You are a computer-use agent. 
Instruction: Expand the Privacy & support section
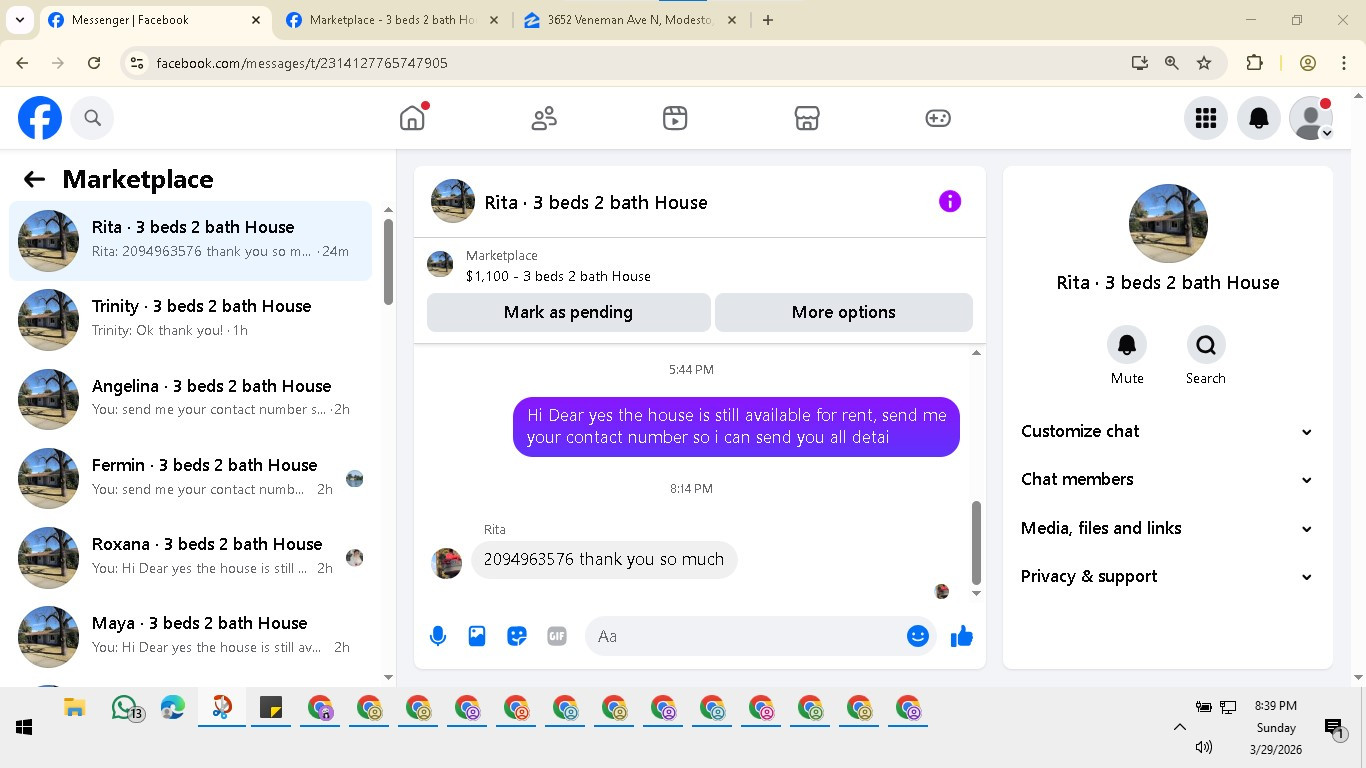[1167, 576]
